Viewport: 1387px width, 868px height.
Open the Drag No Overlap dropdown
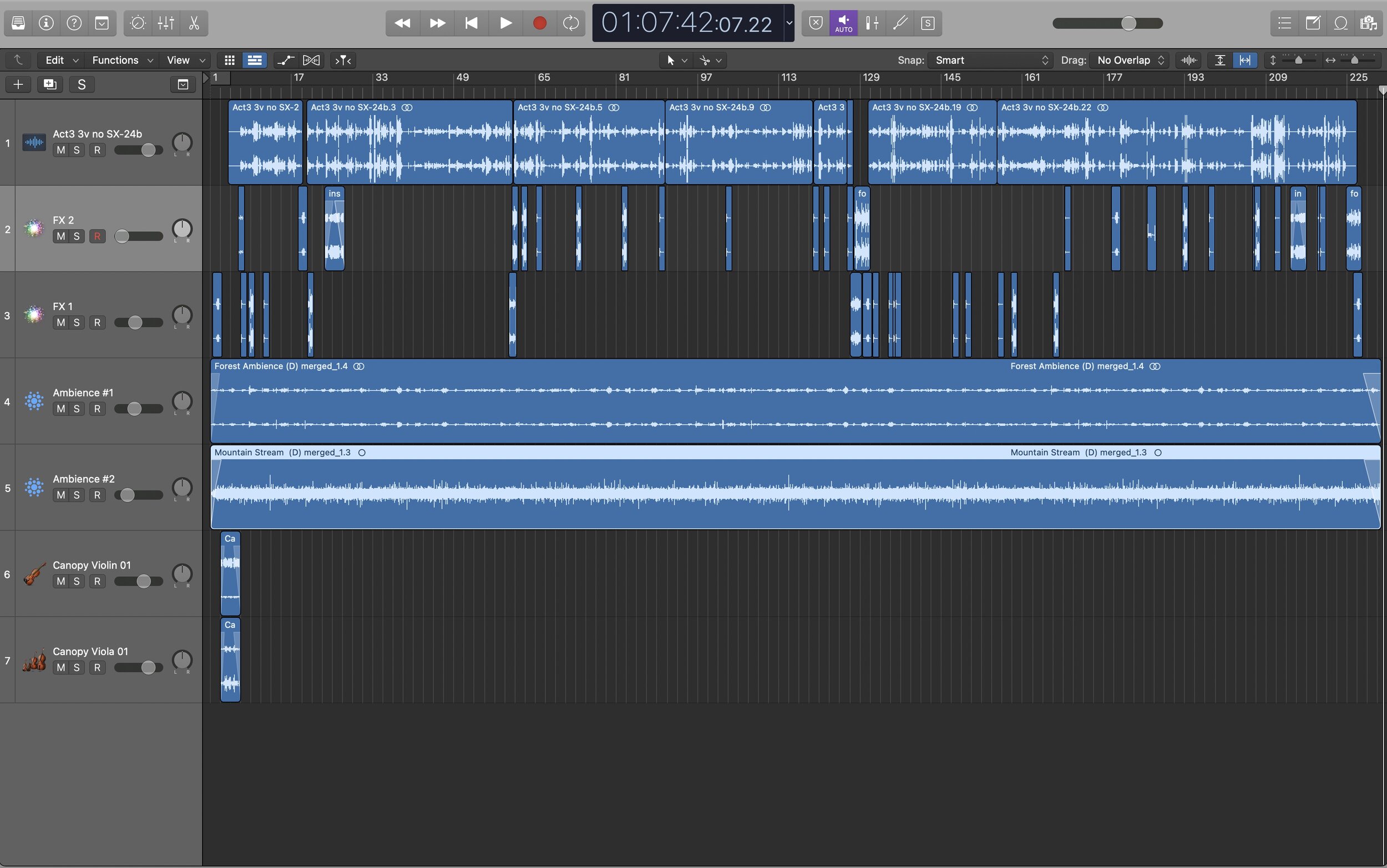(x=1130, y=60)
